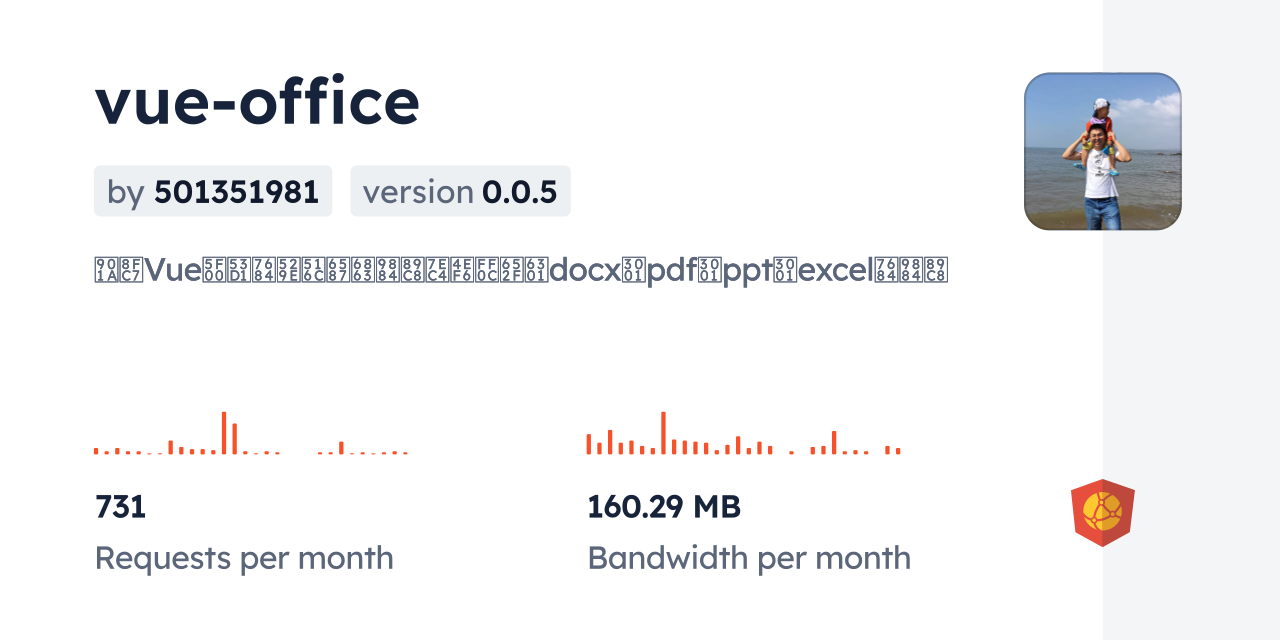Click the last bar of bandwidth chart

click(x=898, y=451)
